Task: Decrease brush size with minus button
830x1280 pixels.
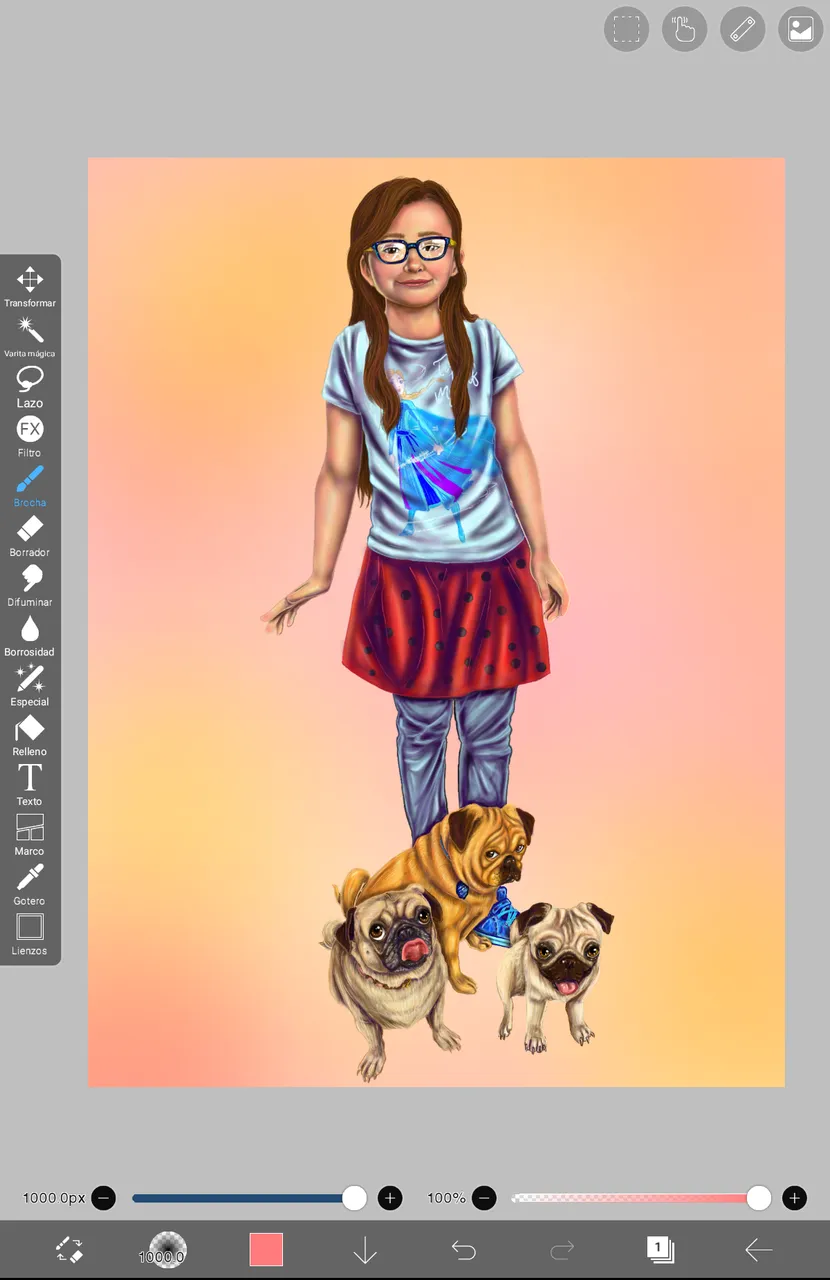Action: tap(103, 1198)
